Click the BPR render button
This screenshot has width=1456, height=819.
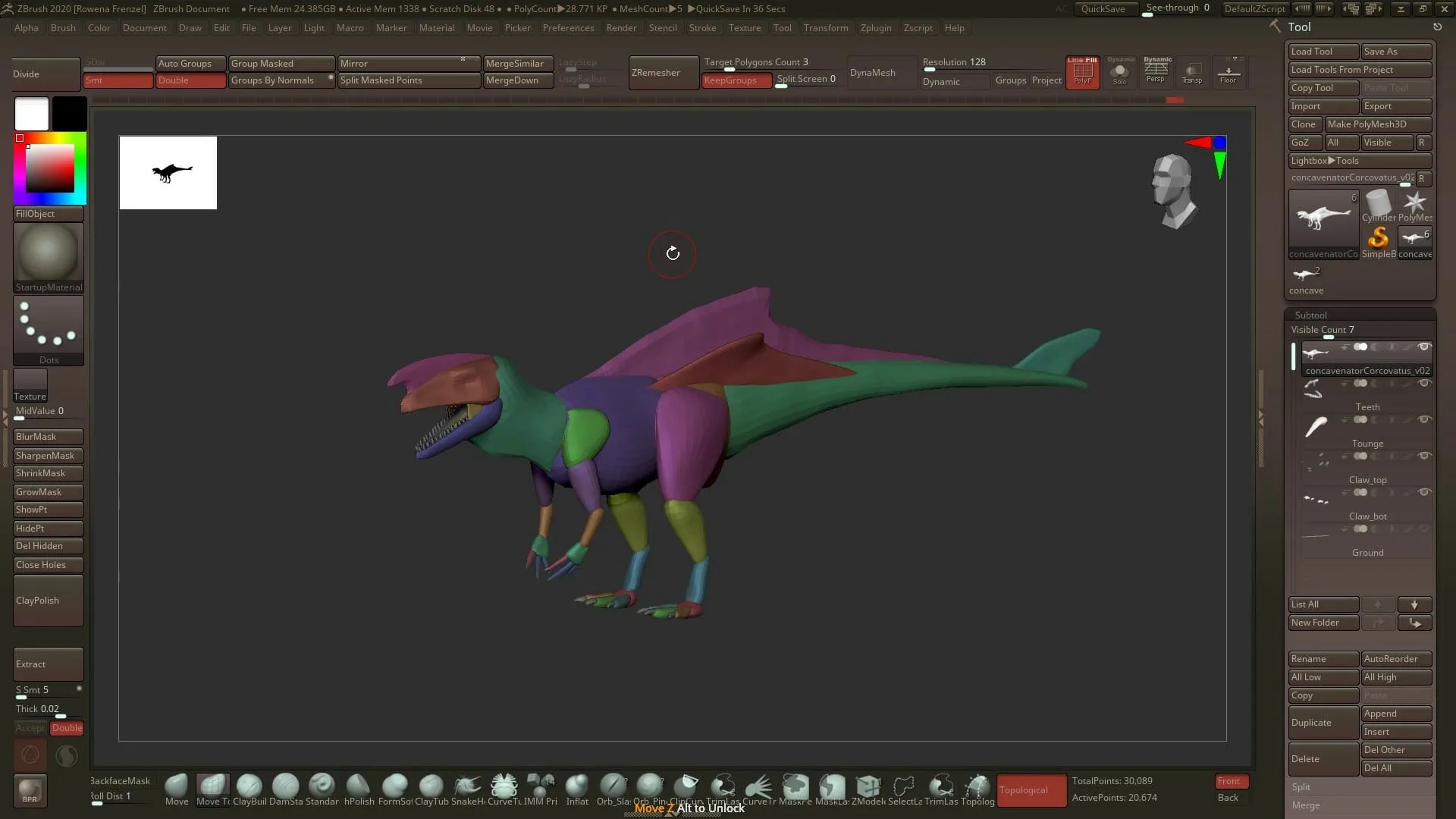pos(30,790)
